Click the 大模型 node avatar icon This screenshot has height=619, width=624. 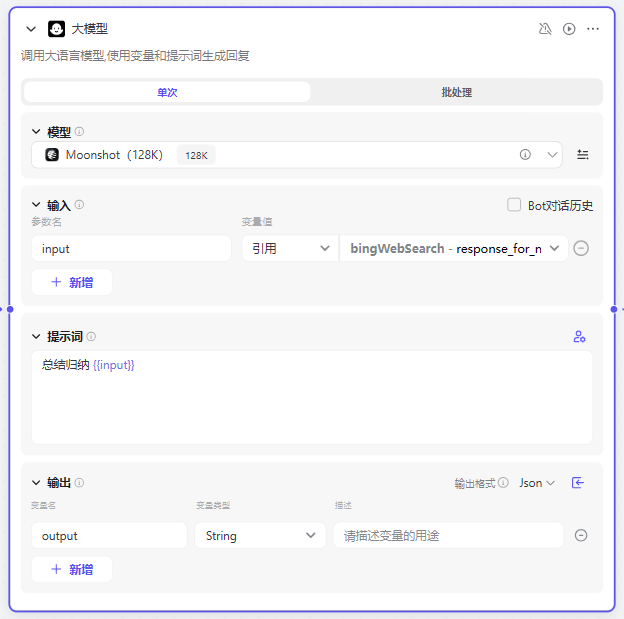click(57, 29)
